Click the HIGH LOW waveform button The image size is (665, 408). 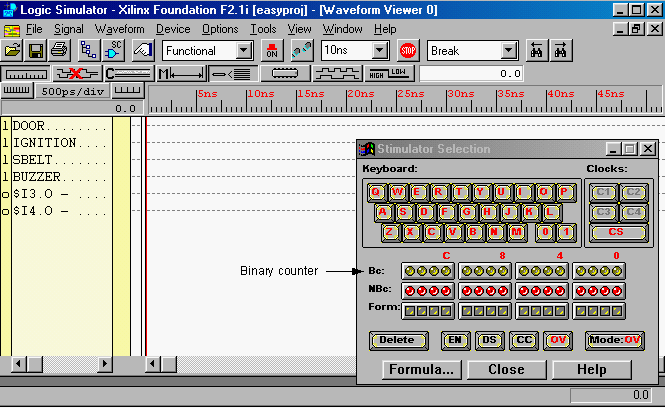click(x=389, y=73)
